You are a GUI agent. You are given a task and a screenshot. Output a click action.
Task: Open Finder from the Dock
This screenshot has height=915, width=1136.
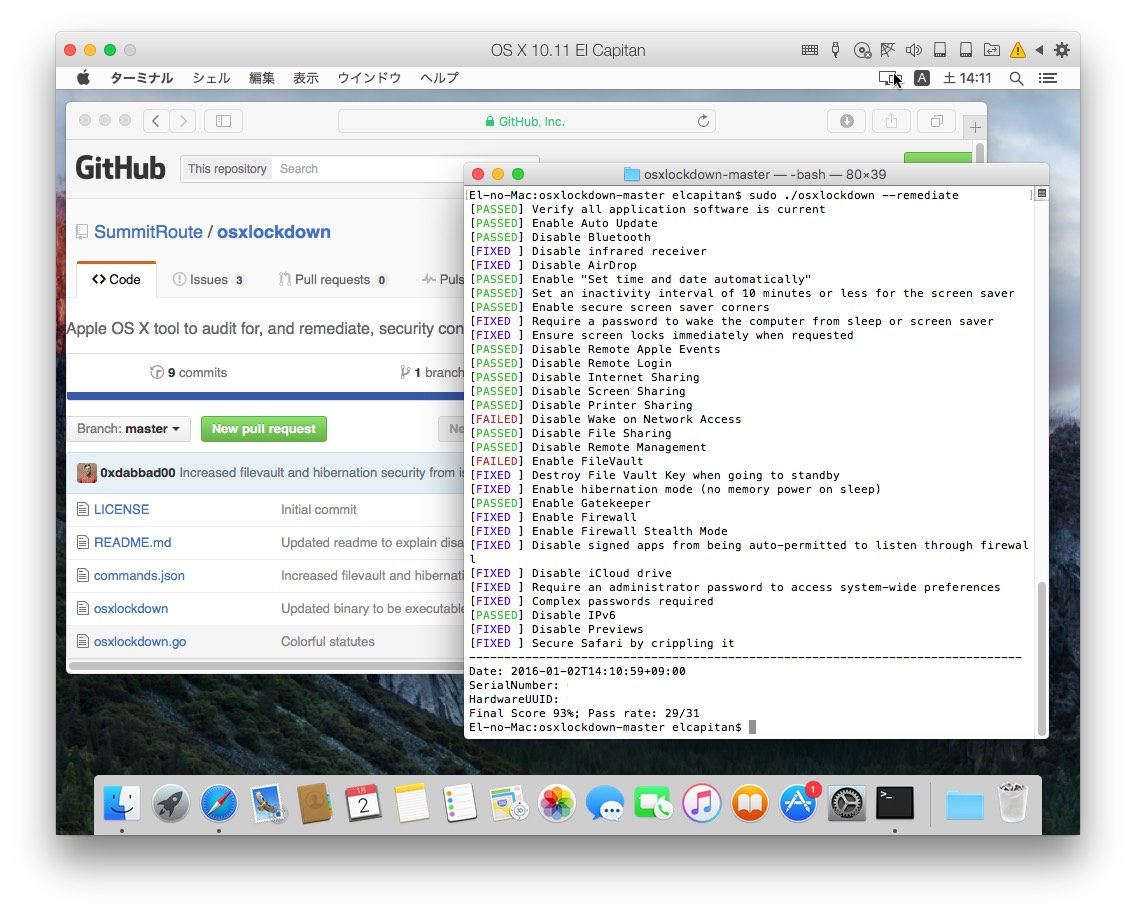pos(122,803)
